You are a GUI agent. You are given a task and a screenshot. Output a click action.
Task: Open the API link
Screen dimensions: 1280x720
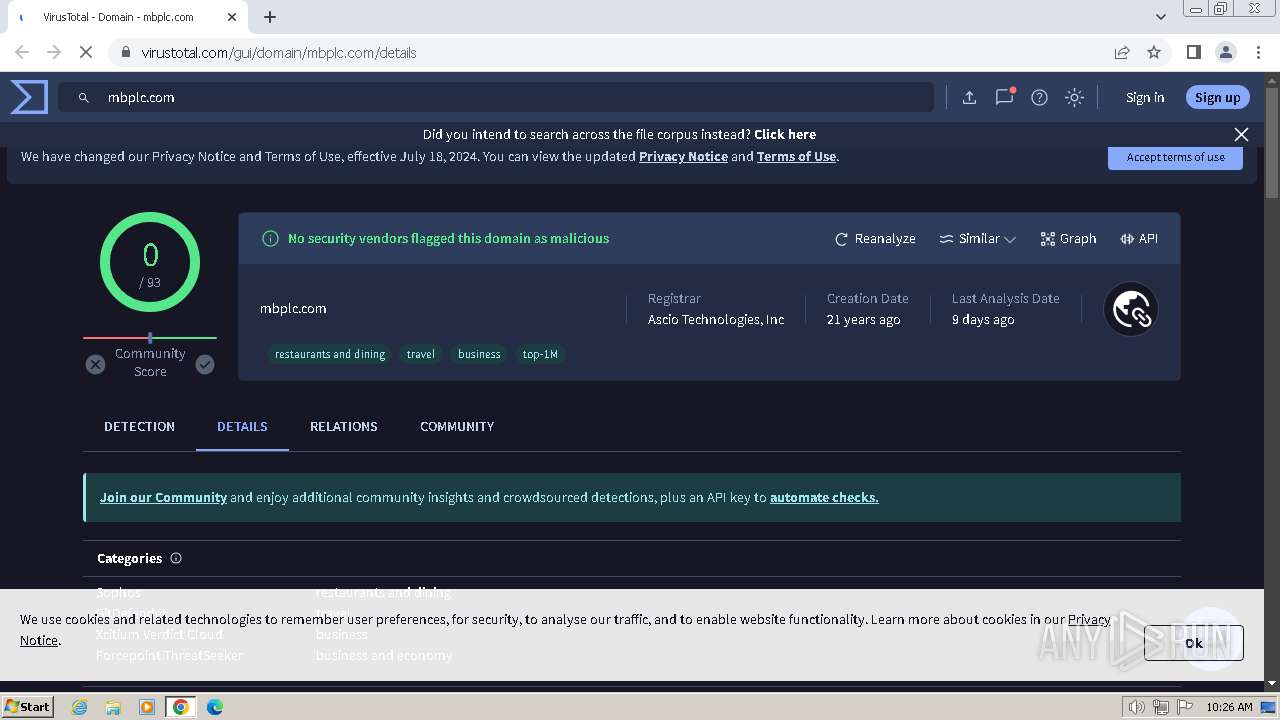[1139, 238]
